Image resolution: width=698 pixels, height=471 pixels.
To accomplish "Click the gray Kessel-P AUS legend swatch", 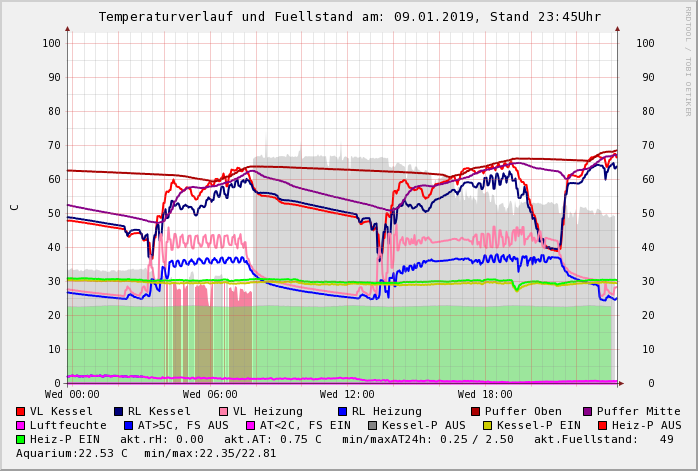I will tap(372, 425).
